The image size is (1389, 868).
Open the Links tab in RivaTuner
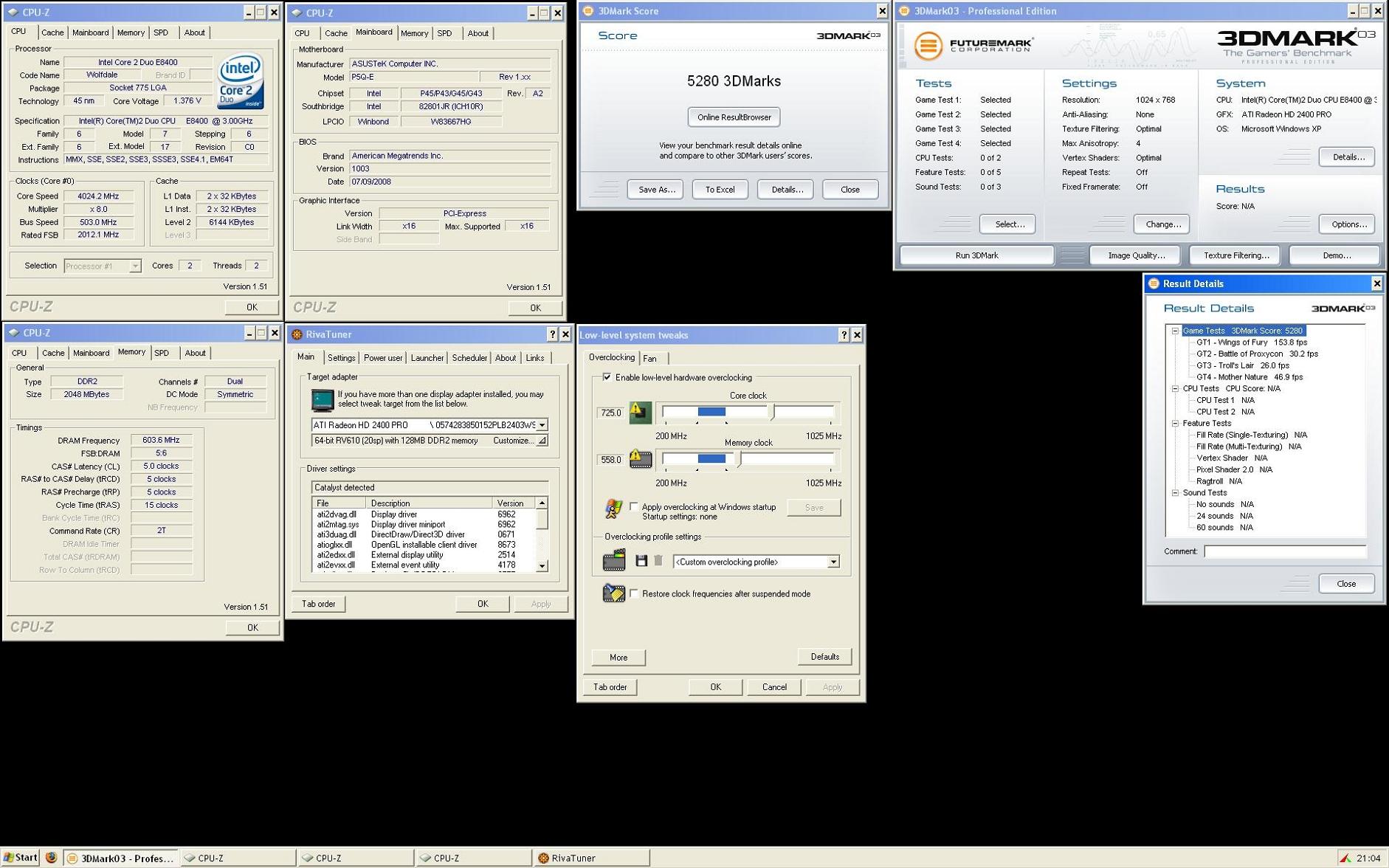(x=535, y=358)
